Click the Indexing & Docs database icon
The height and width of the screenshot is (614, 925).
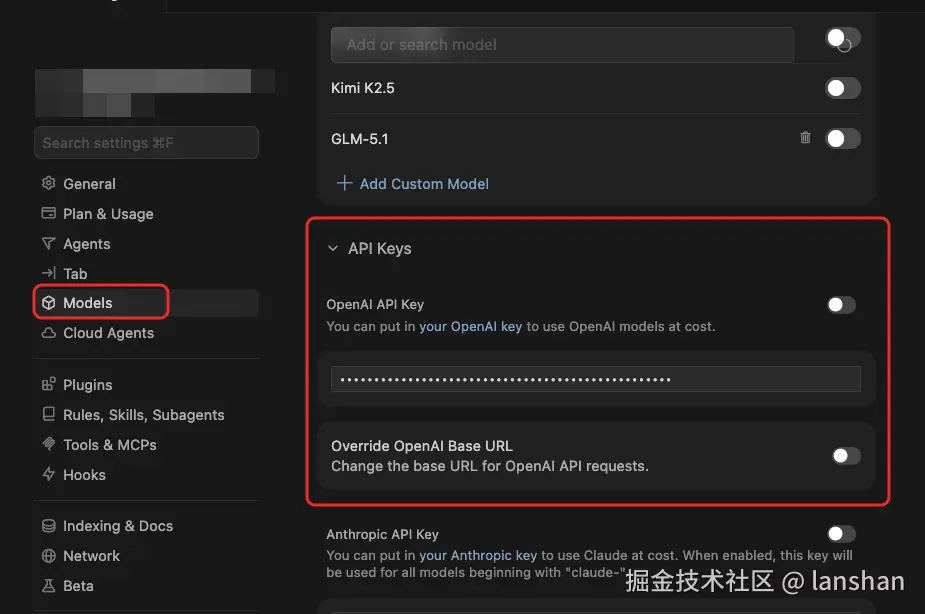(48, 526)
